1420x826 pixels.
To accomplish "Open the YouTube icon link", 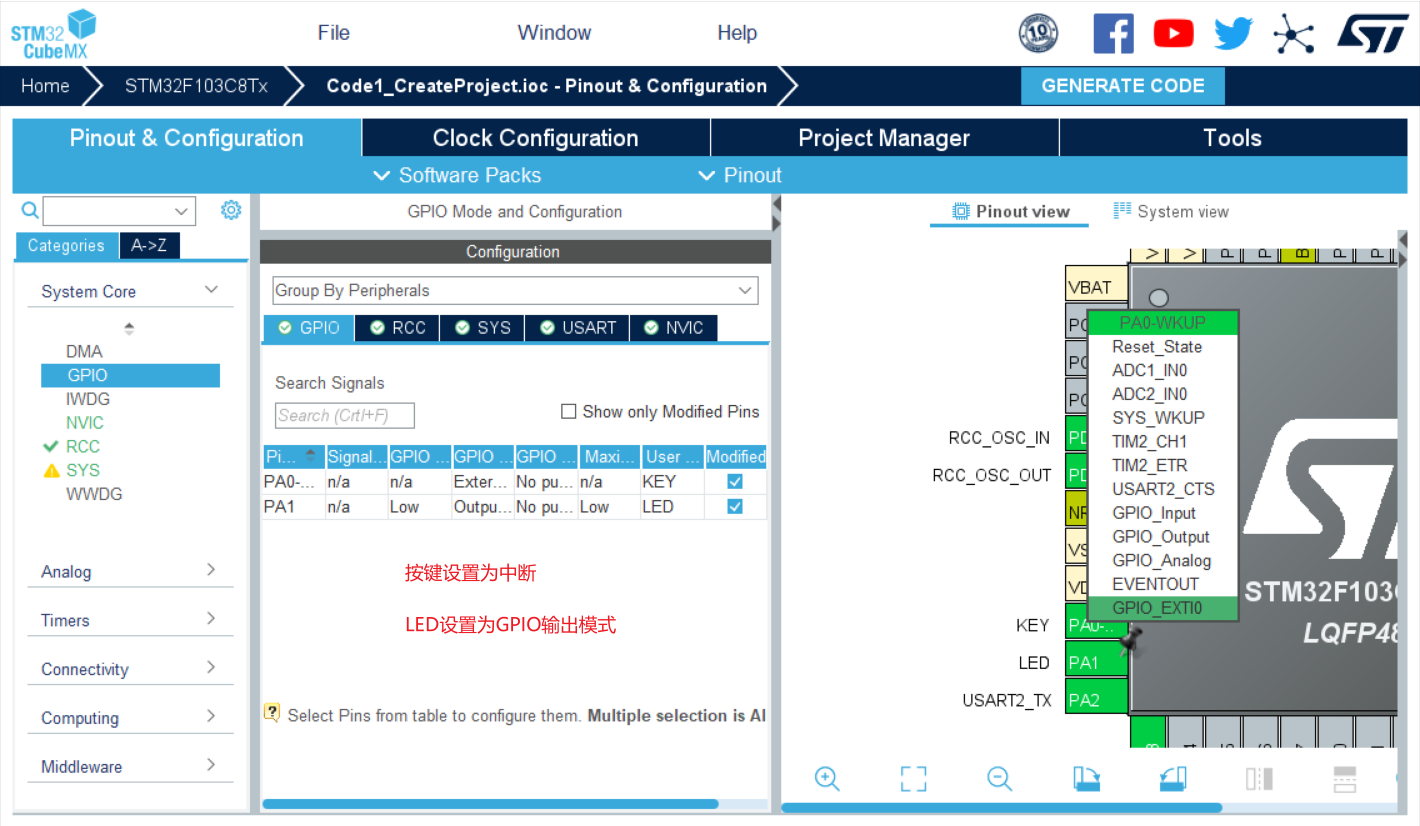I will [x=1173, y=33].
